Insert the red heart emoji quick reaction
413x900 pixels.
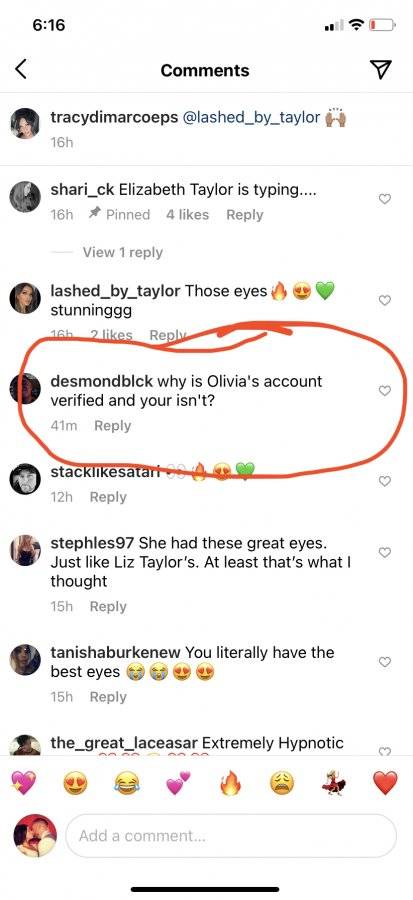pos(385,782)
